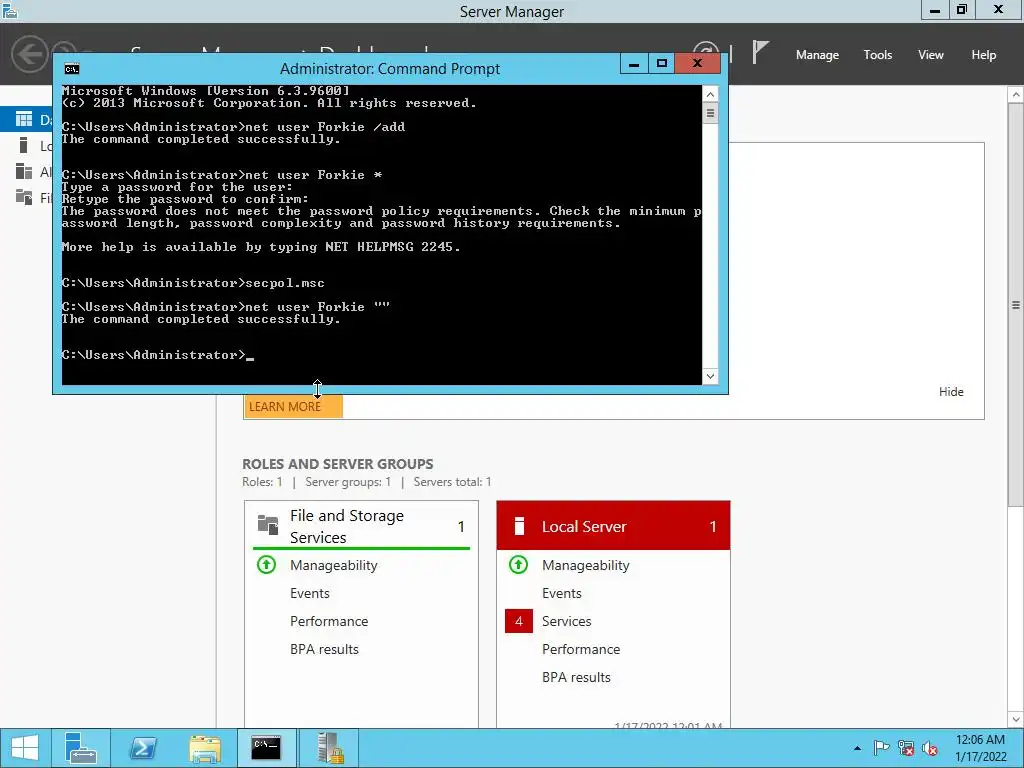Screen dimensions: 1024x768
Task: Open Performance under Local Server
Action: [x=581, y=649]
